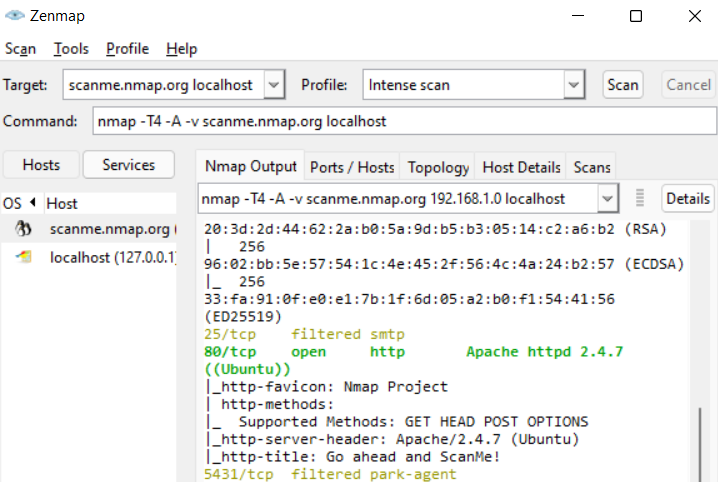This screenshot has height=482, width=718.
Task: Click the 'Supported Methods: GET HEAD POST OPTIONS' line
Action: point(397,421)
